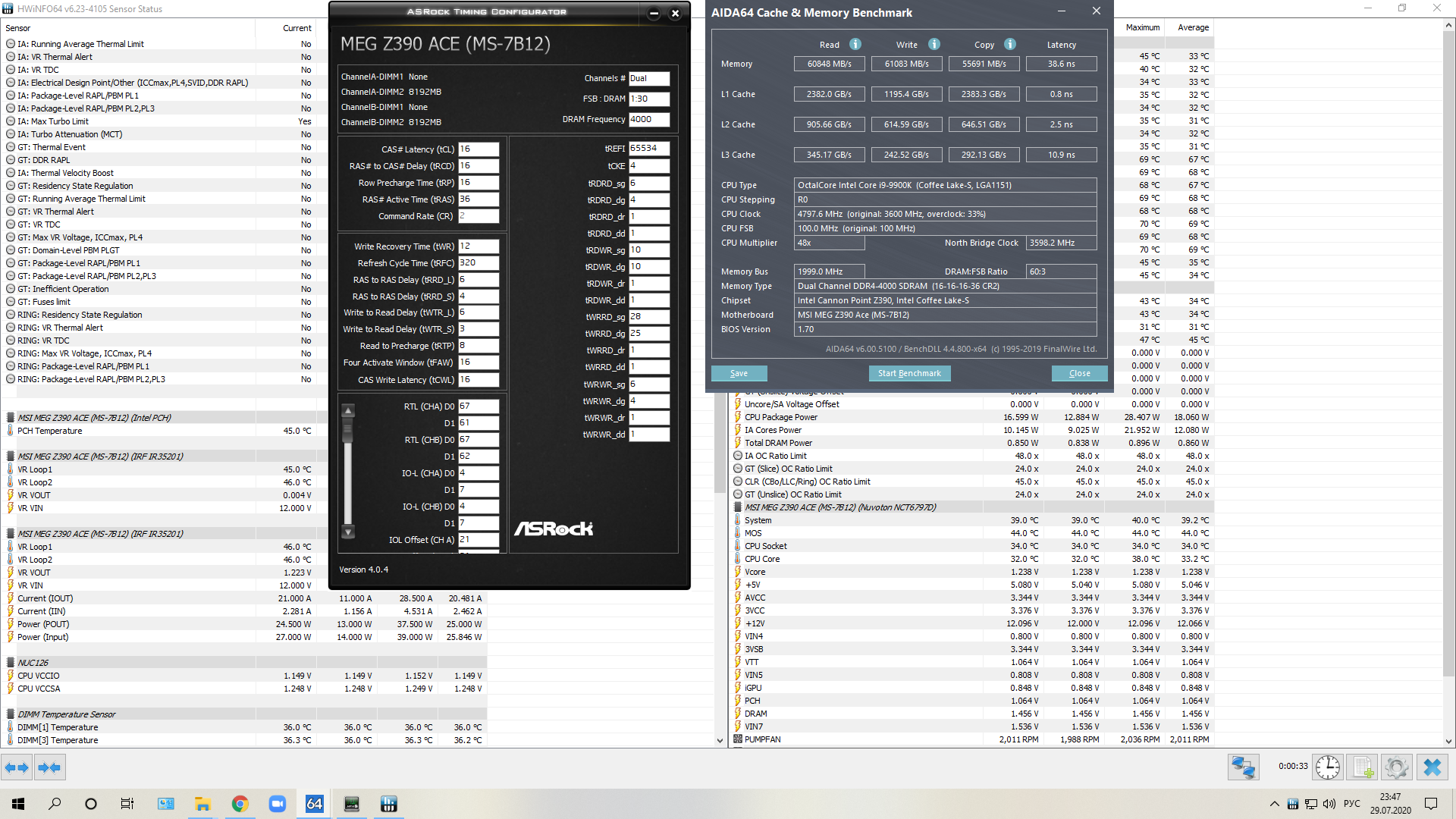Click the tREFI value field

pos(648,149)
